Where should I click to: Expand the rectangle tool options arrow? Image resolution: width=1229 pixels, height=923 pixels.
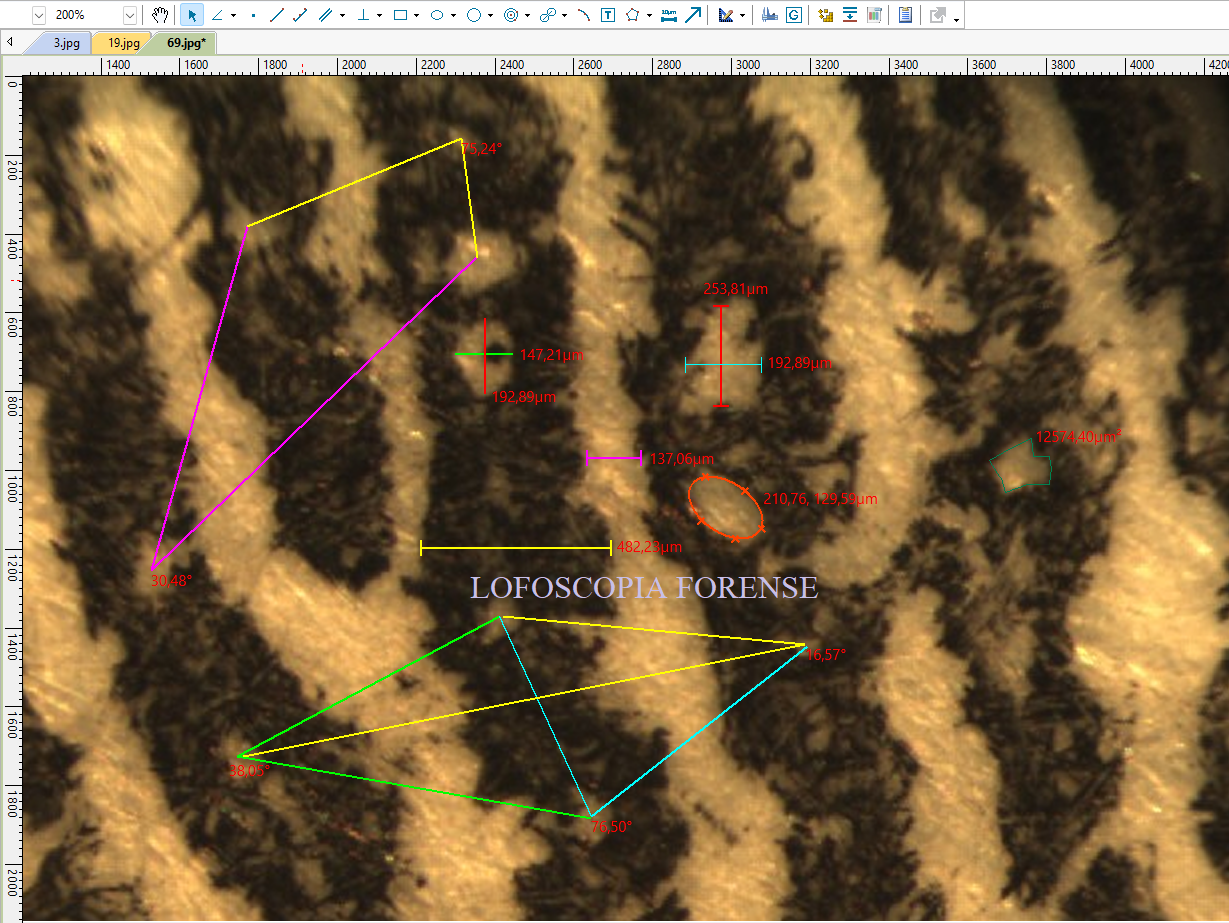click(x=416, y=15)
